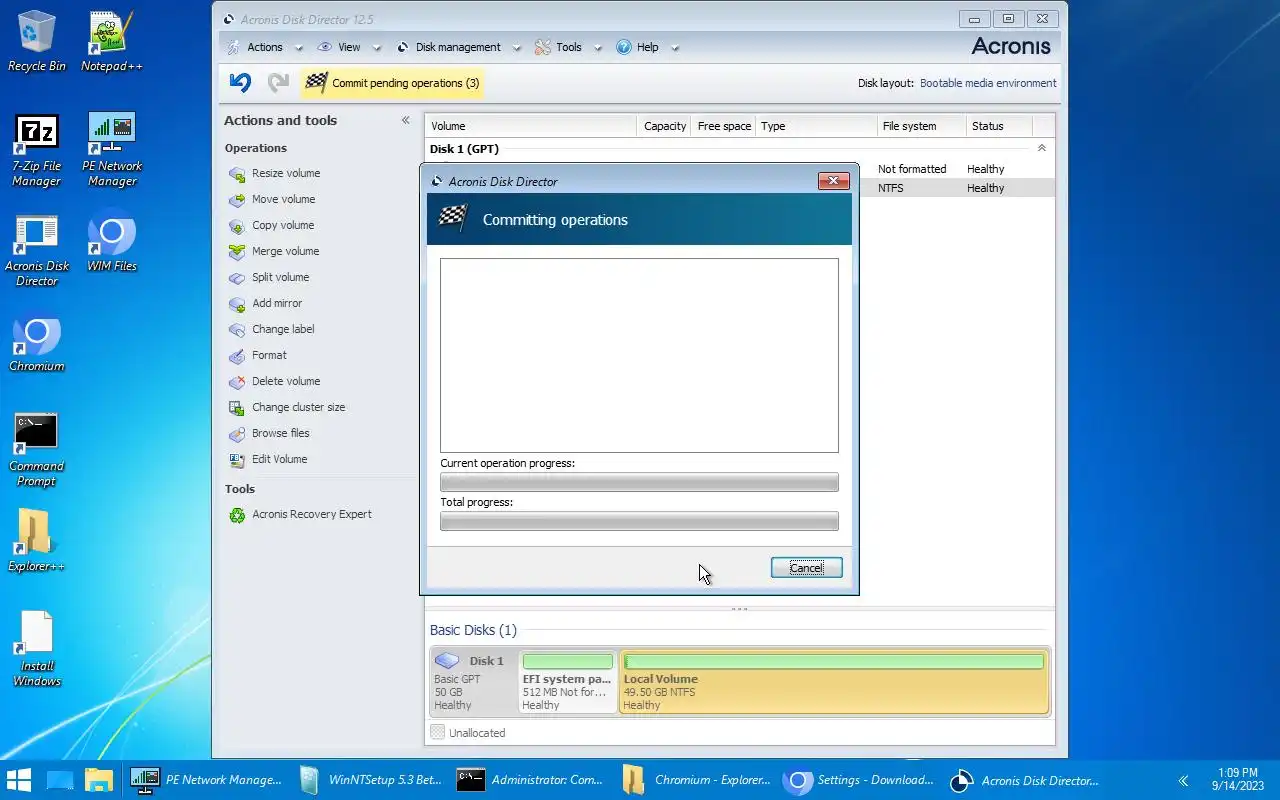
Task: Switch to WinNTSetup taskbar item
Action: pos(369,780)
